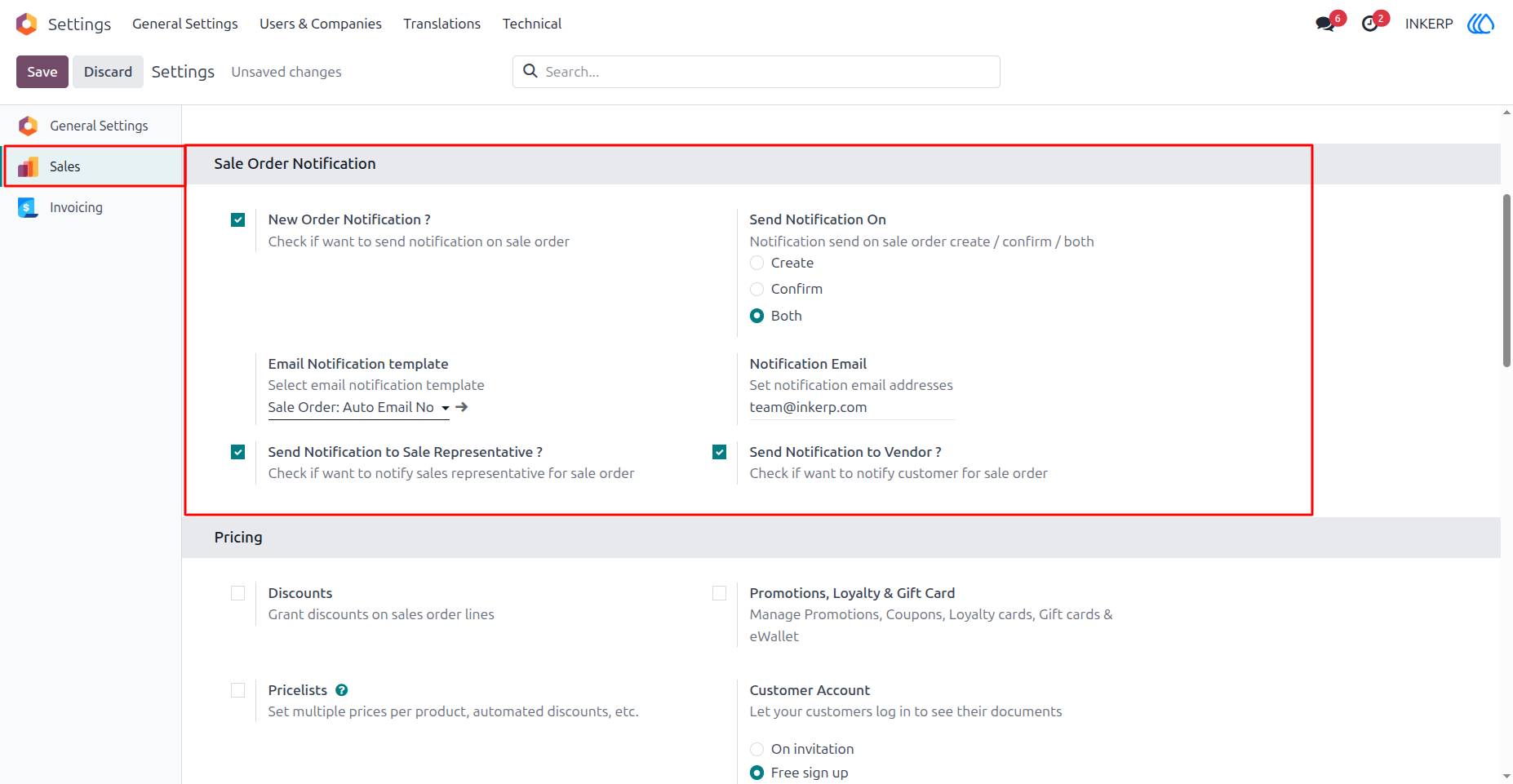Image resolution: width=1513 pixels, height=784 pixels.
Task: Toggle New Order Notification checkbox
Action: click(x=238, y=219)
